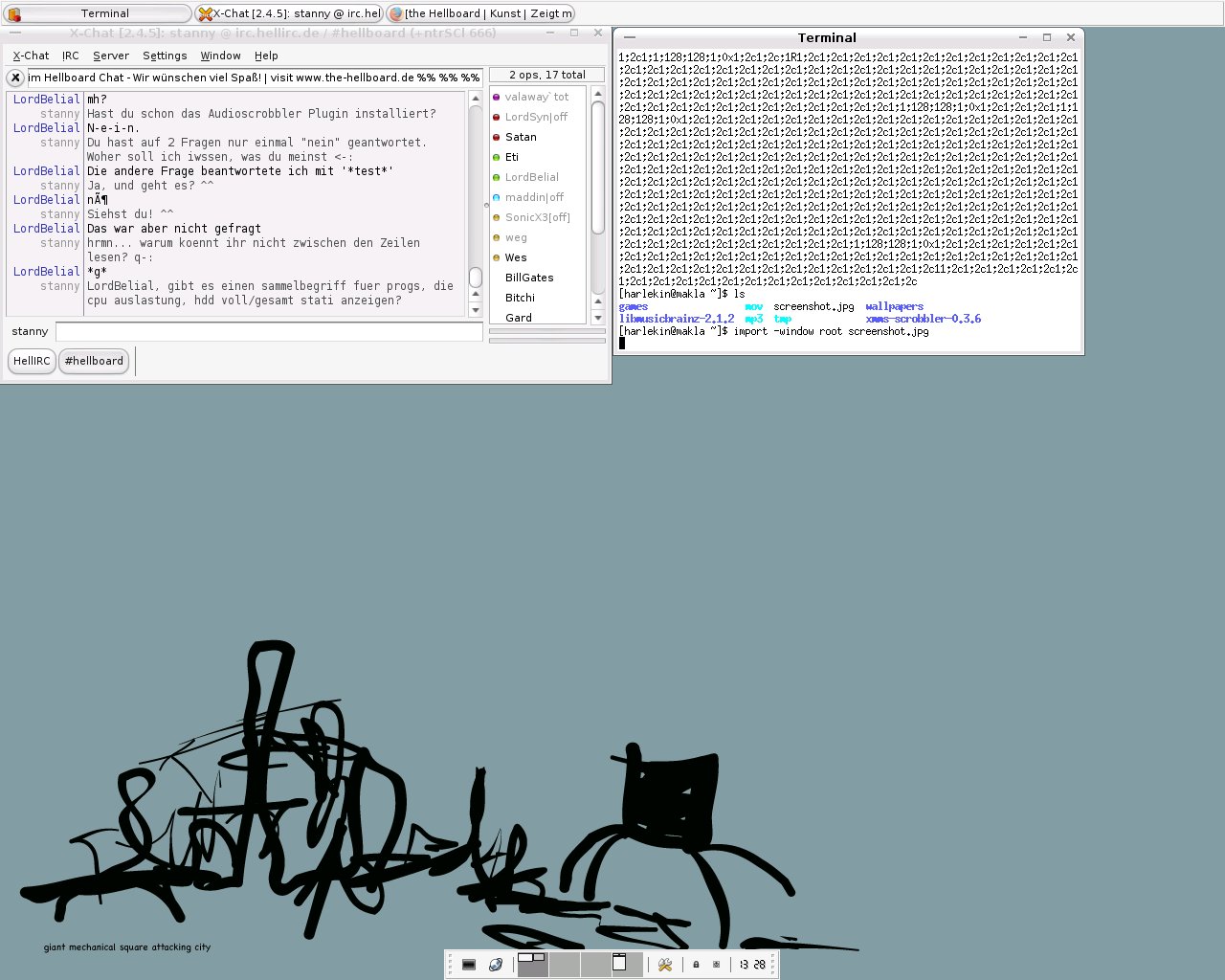Select user Gard in the user list
This screenshot has height=980, width=1225.
[519, 318]
